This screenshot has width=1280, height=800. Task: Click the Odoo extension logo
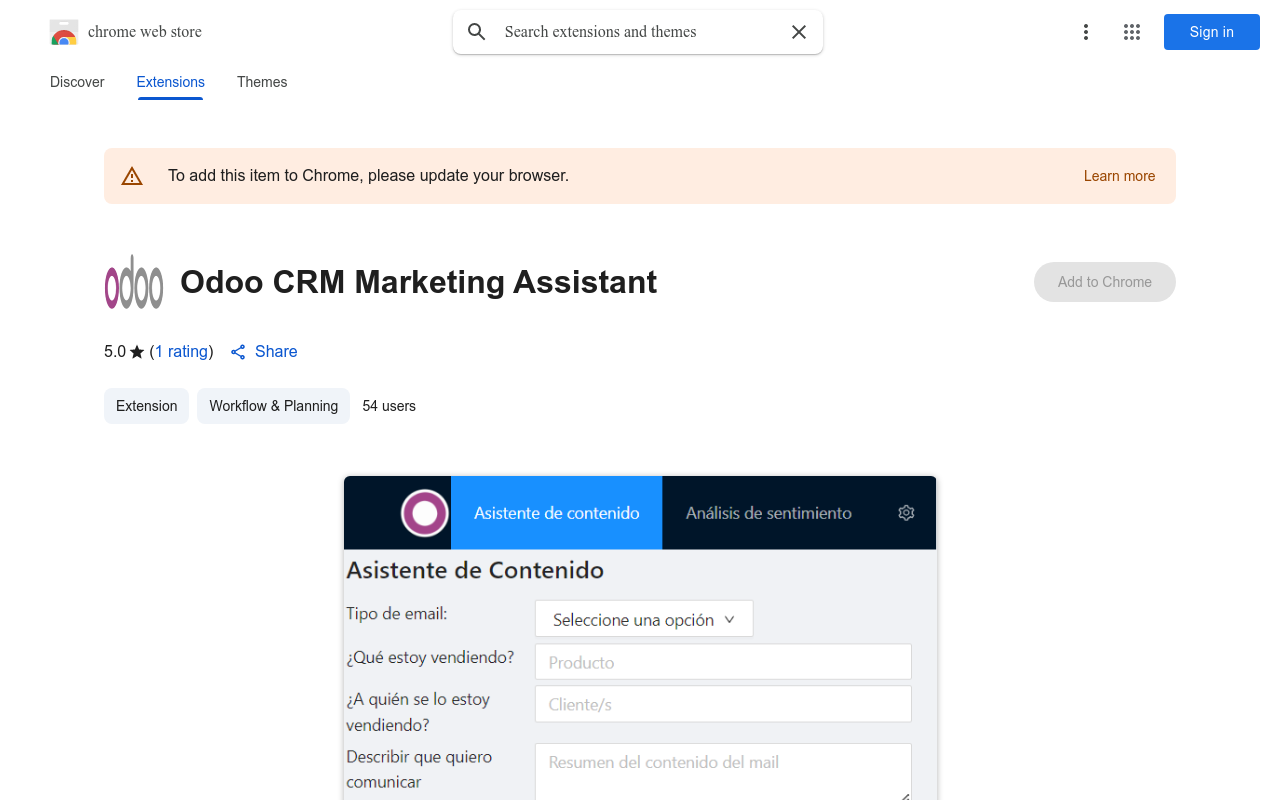[x=134, y=282]
